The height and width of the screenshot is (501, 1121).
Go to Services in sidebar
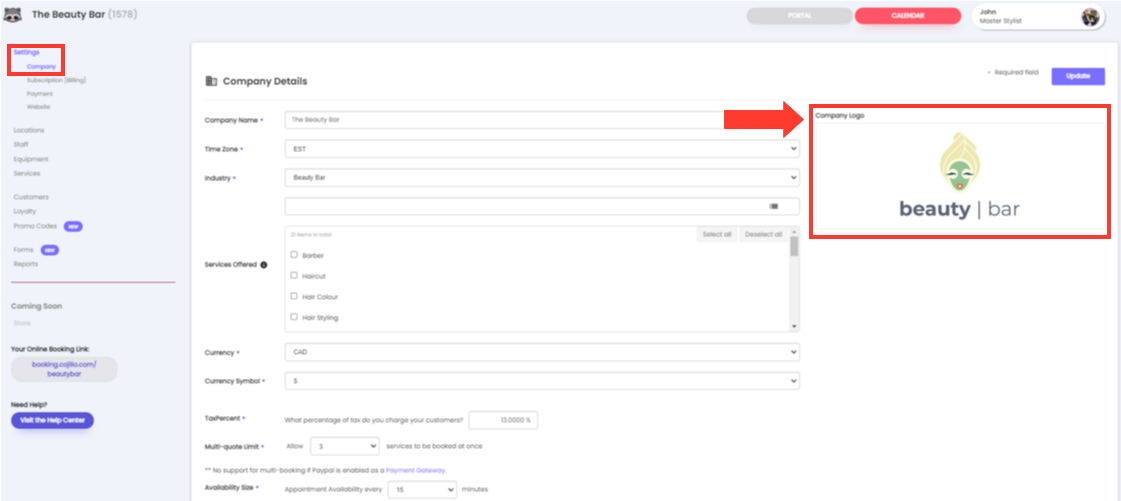coord(26,173)
